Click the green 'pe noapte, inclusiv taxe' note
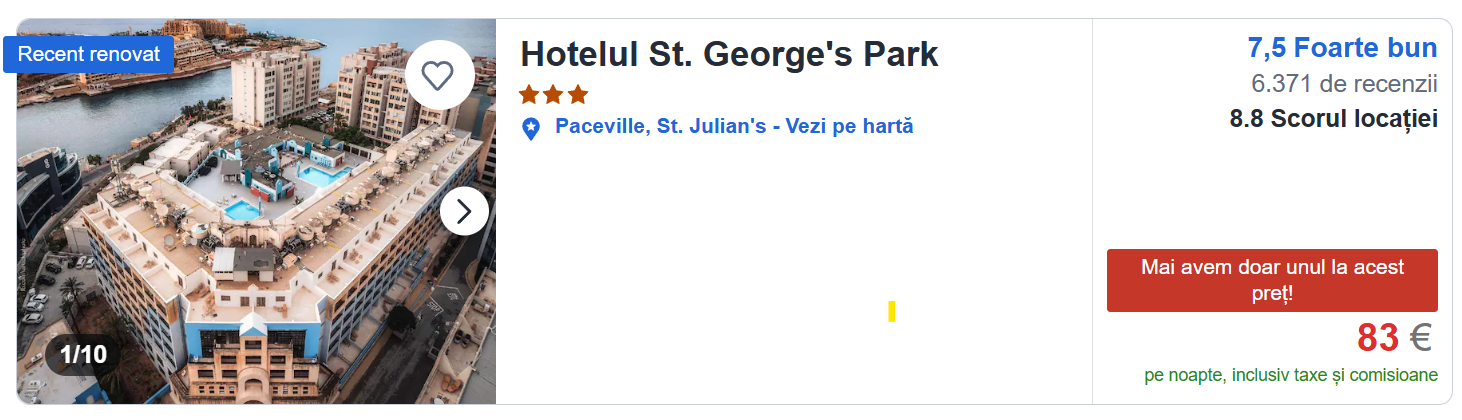 click(1291, 376)
